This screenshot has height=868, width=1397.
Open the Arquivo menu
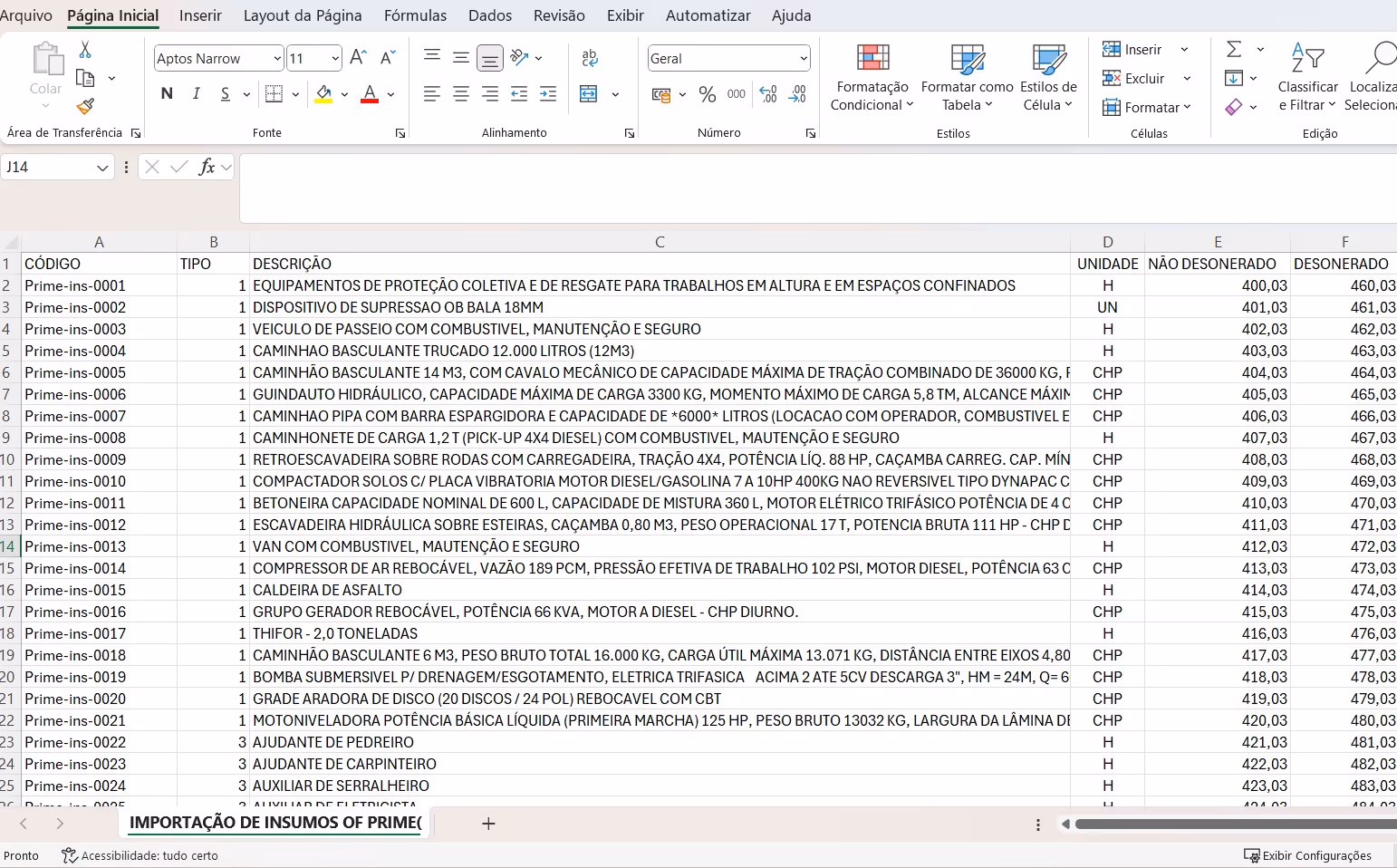coord(26,15)
